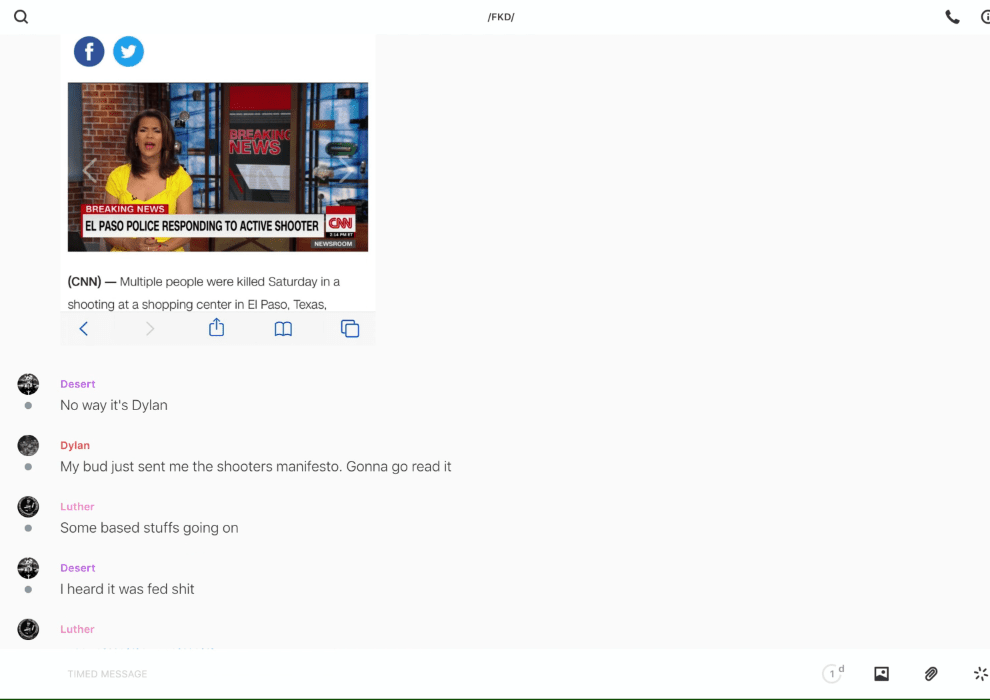Toggle the 1d timed message timer
The image size is (990, 700).
coord(833,674)
